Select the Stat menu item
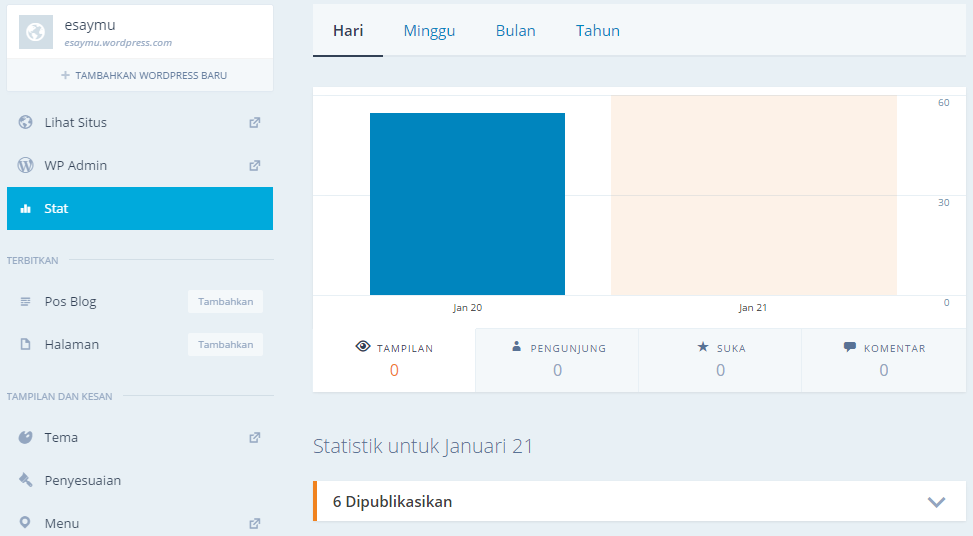The width and height of the screenshot is (973, 536). coord(140,208)
